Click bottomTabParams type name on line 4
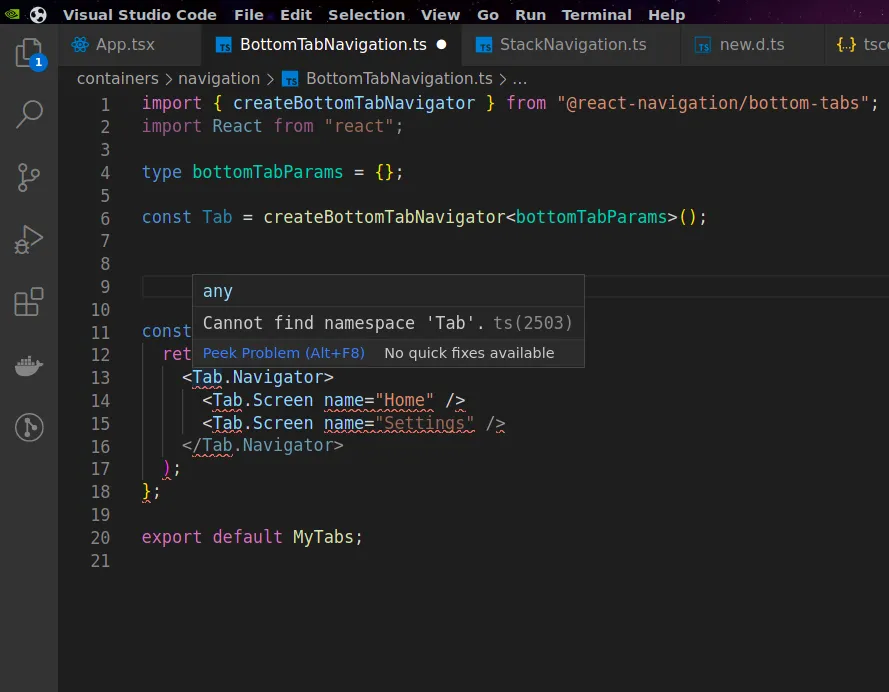This screenshot has height=692, width=889. click(x=268, y=172)
